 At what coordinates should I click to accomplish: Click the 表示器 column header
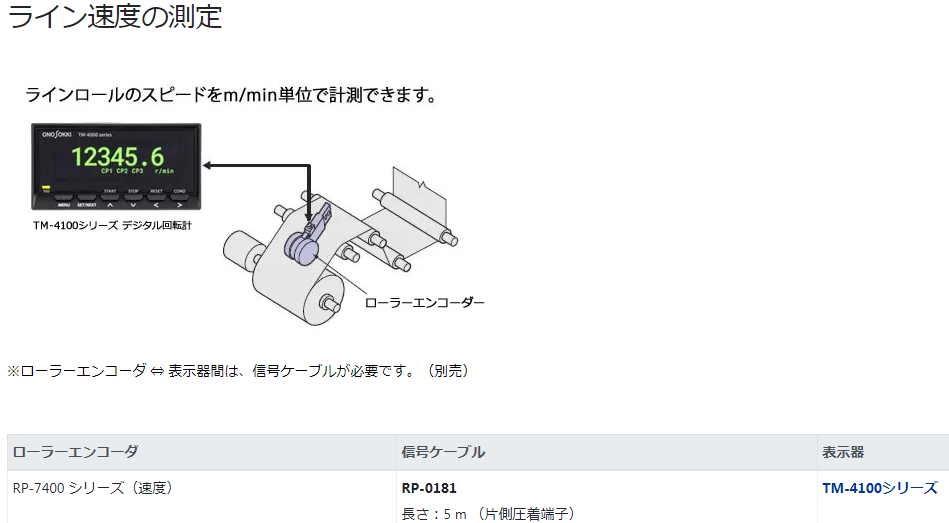click(842, 452)
